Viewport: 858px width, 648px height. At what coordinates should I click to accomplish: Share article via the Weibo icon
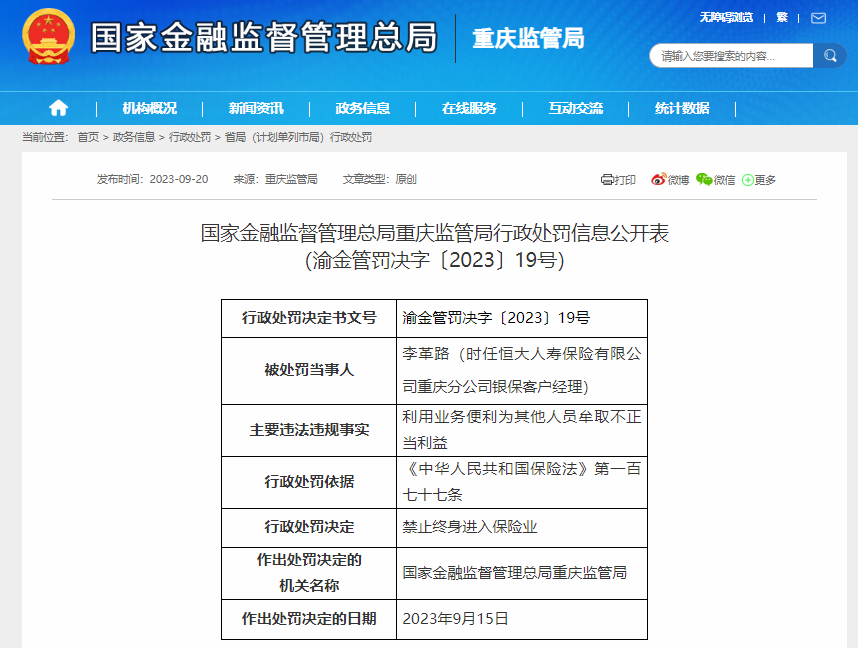(664, 179)
